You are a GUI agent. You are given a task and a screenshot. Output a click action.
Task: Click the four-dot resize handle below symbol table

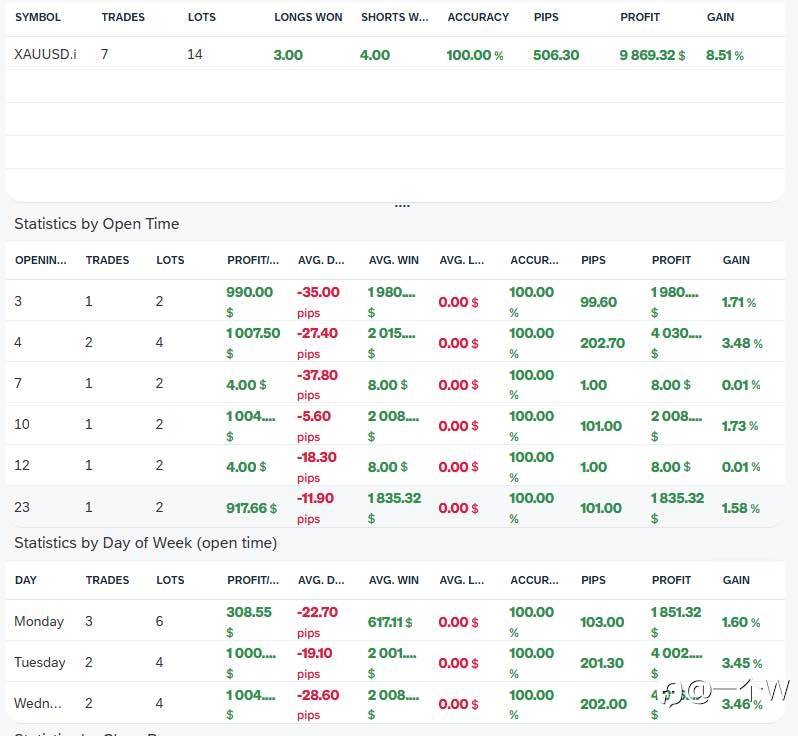(402, 206)
